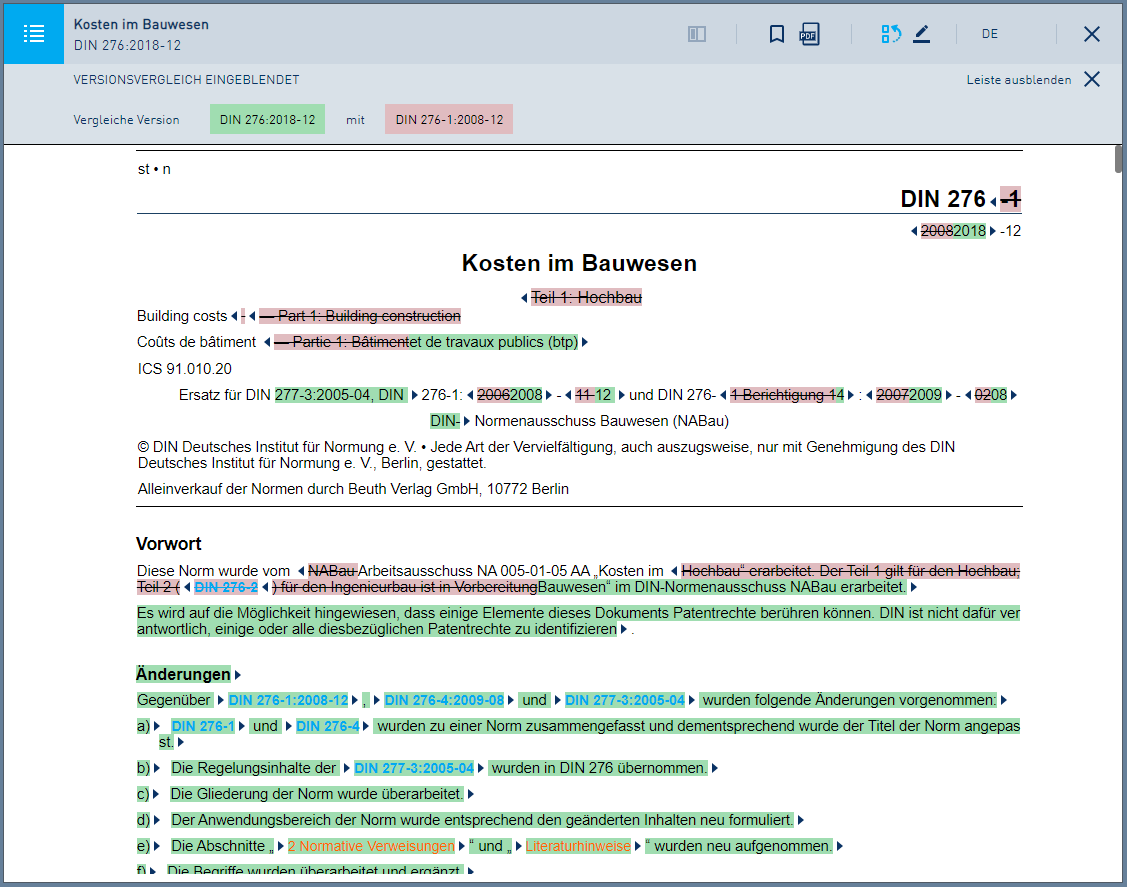Click 'VERSIONSVERGLEICH EINGEBLENDET' label
Image resolution: width=1127 pixels, height=887 pixels.
coord(186,80)
